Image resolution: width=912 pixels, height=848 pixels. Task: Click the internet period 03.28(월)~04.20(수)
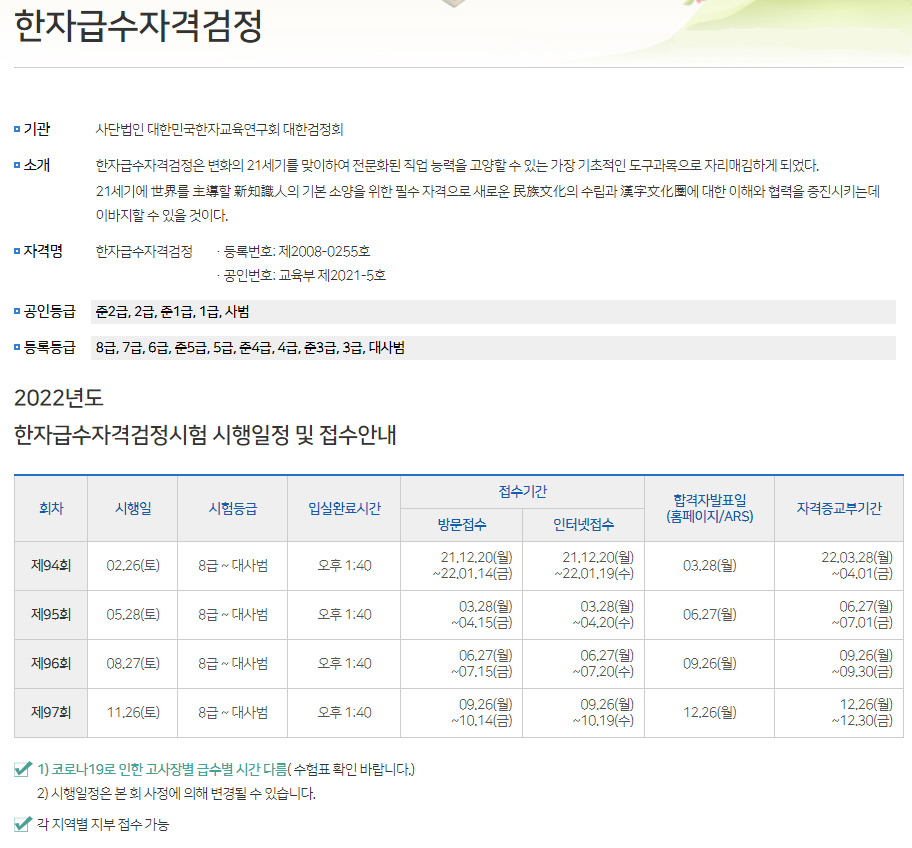604,614
